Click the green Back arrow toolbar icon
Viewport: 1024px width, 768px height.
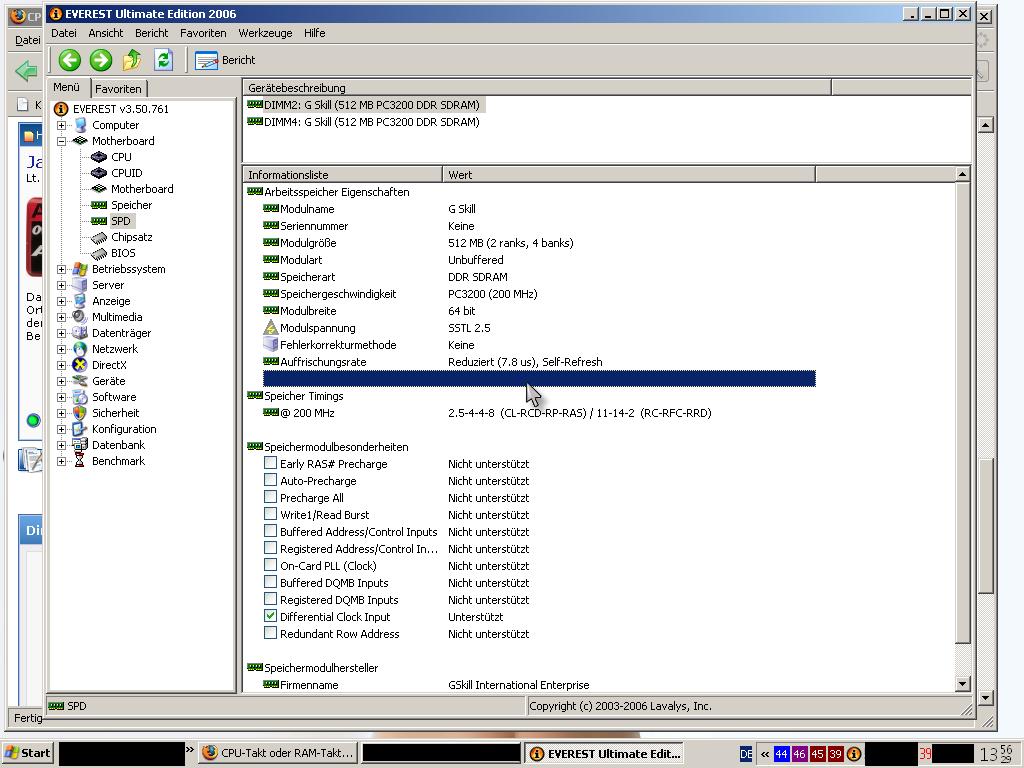(69, 60)
